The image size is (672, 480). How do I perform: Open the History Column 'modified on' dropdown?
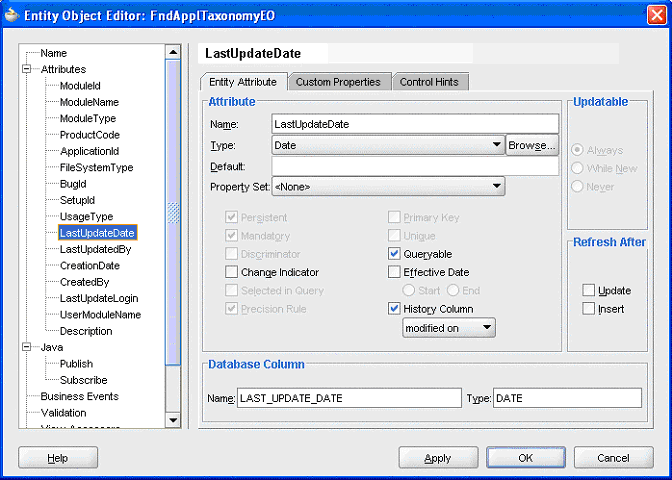[x=449, y=328]
